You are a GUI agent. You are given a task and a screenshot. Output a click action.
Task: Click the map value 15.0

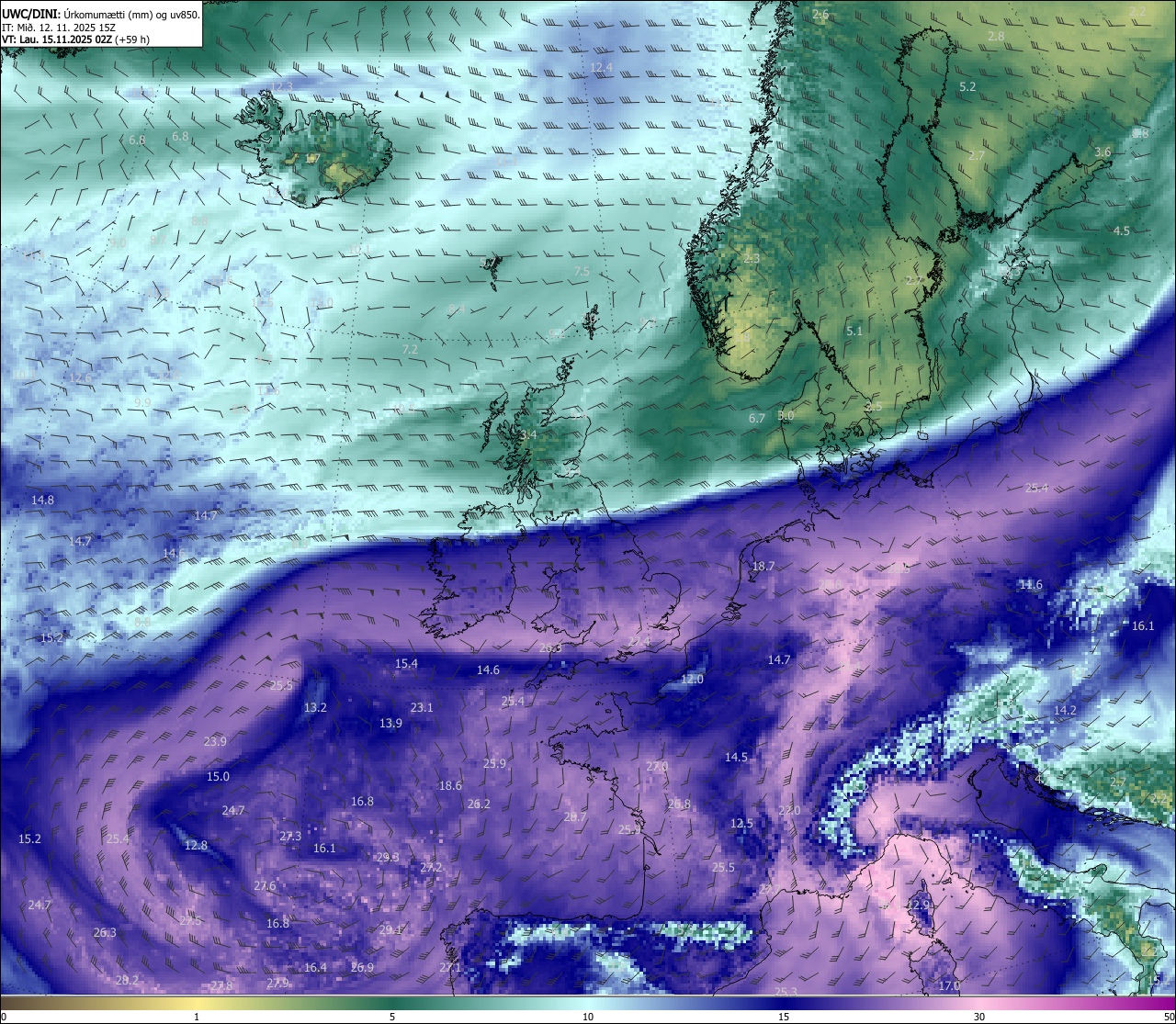tap(218, 776)
